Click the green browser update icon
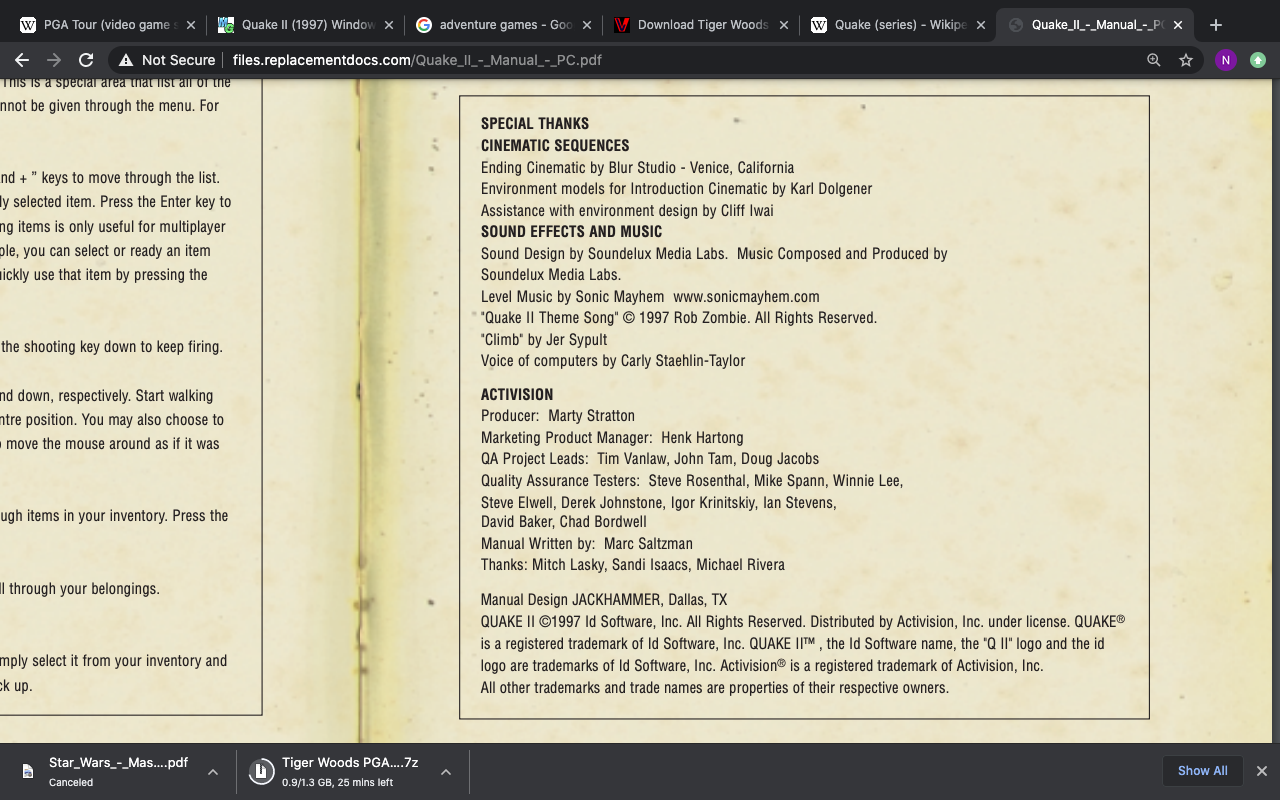Viewport: 1280px width, 800px height. [x=1258, y=60]
